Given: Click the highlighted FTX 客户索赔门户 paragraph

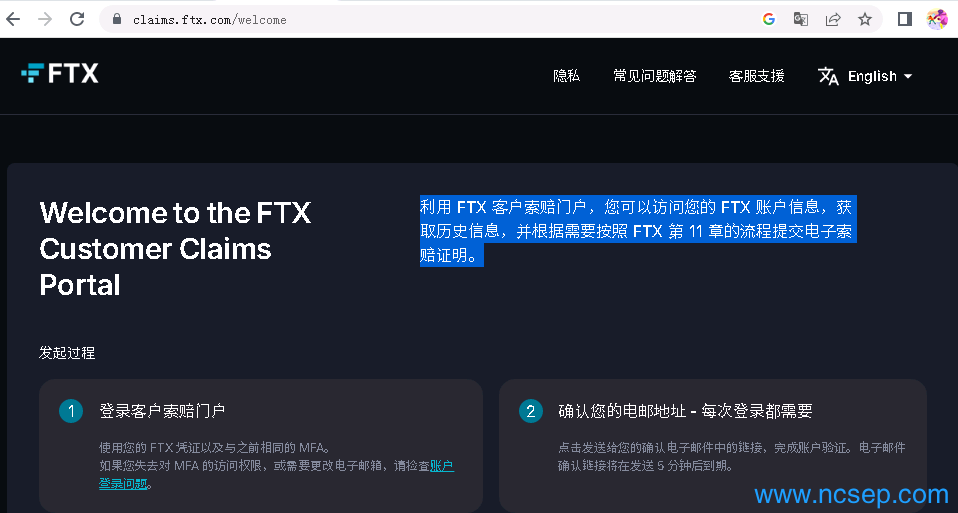Looking at the screenshot, I should pyautogui.click(x=638, y=231).
